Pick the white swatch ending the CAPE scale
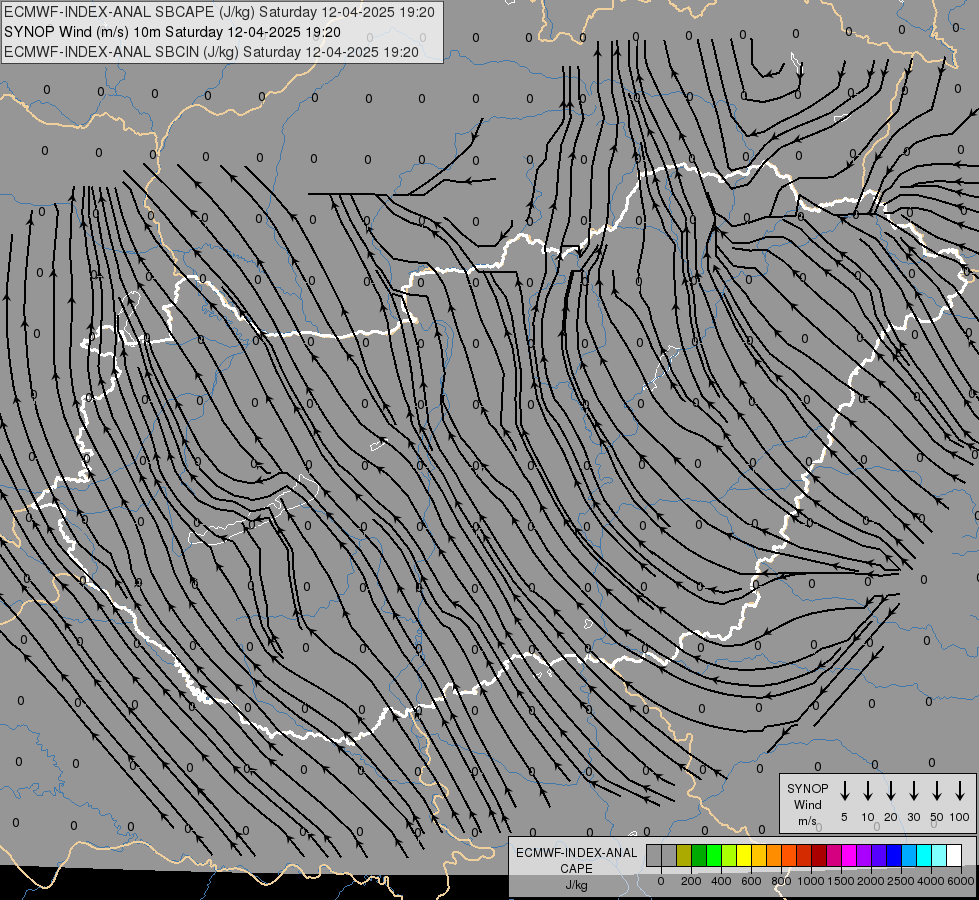The width and height of the screenshot is (979, 900). 954,855
